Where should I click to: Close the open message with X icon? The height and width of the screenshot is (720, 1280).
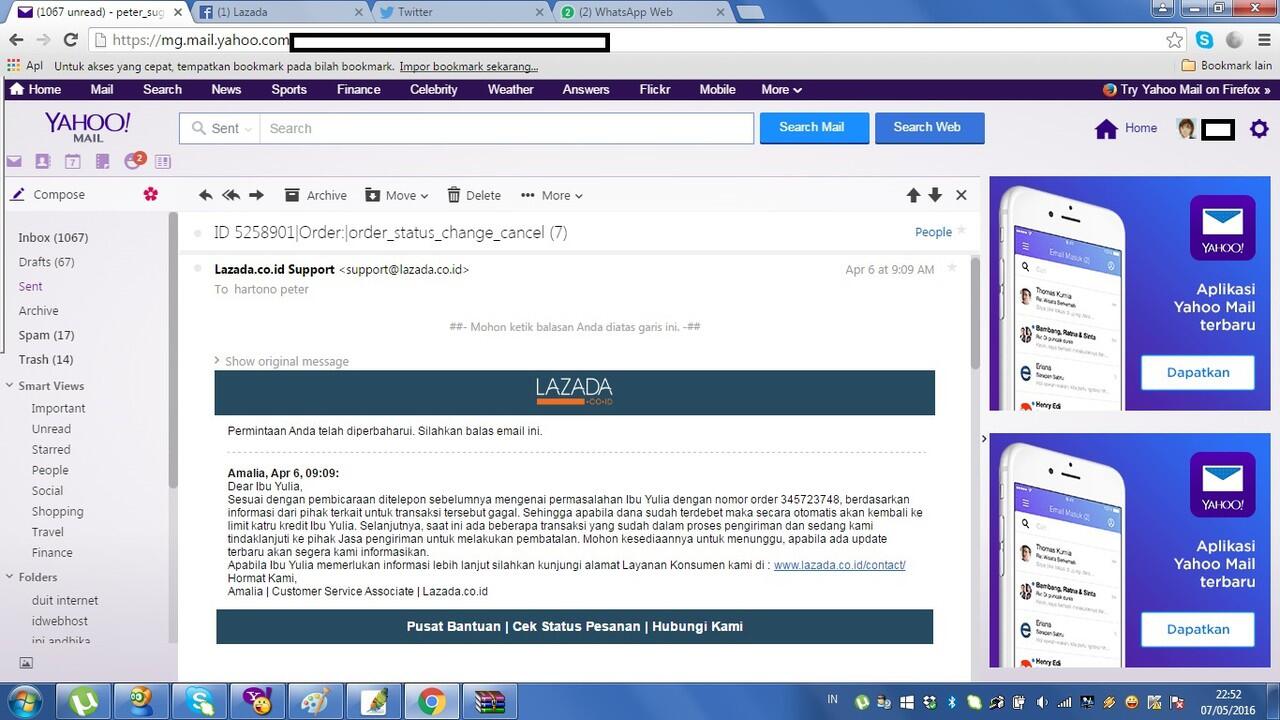click(961, 195)
